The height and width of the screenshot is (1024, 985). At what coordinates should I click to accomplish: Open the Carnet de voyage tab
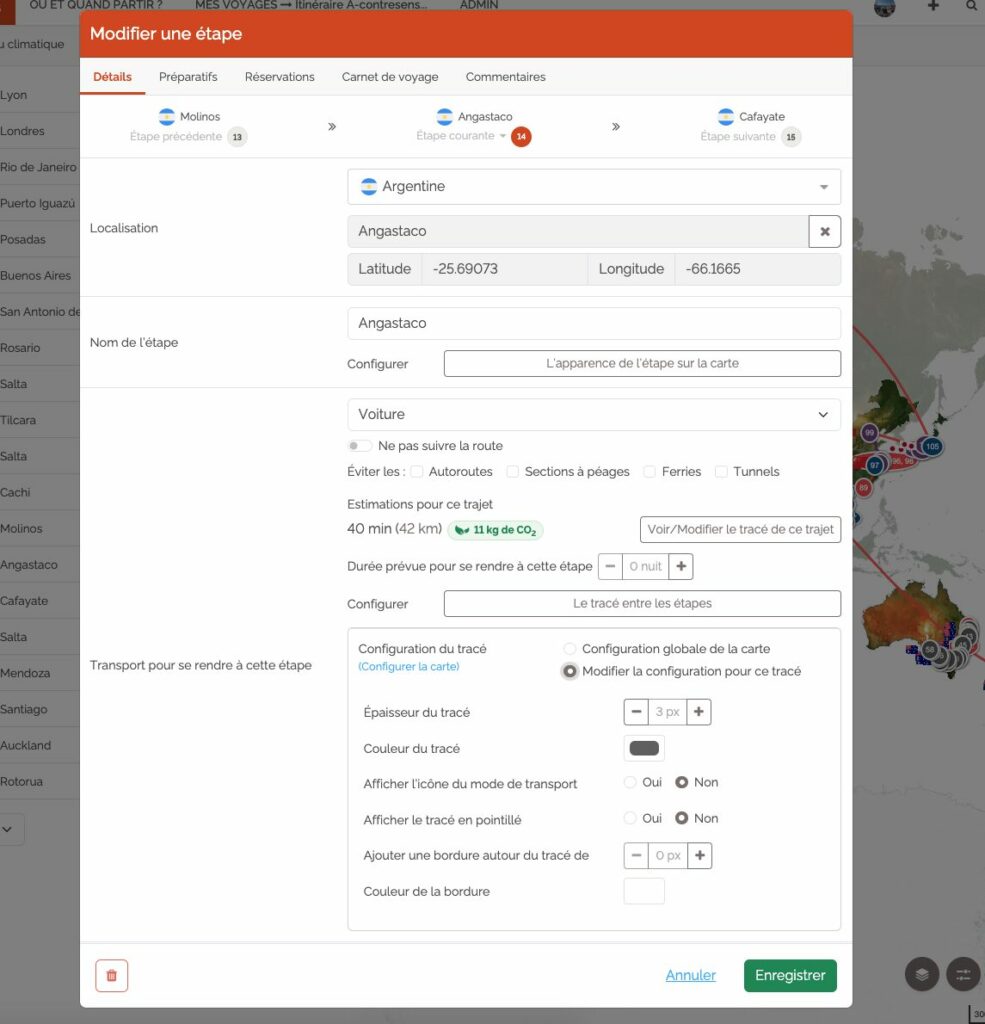pos(390,77)
